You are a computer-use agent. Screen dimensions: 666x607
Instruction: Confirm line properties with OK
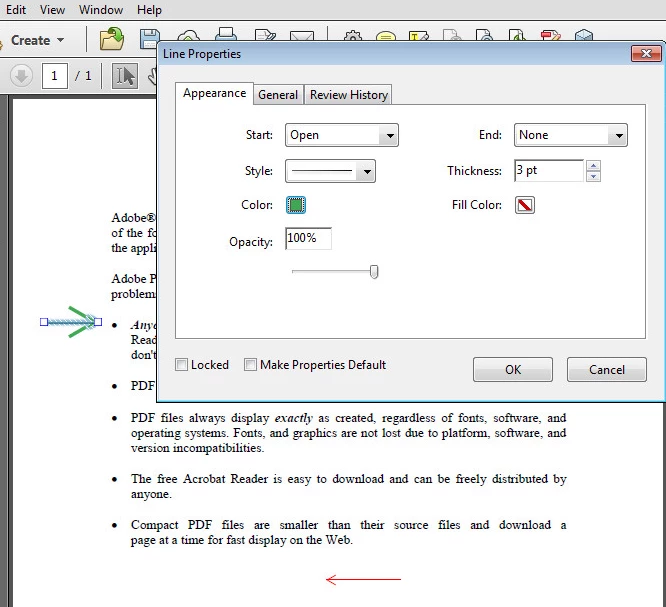pyautogui.click(x=513, y=370)
